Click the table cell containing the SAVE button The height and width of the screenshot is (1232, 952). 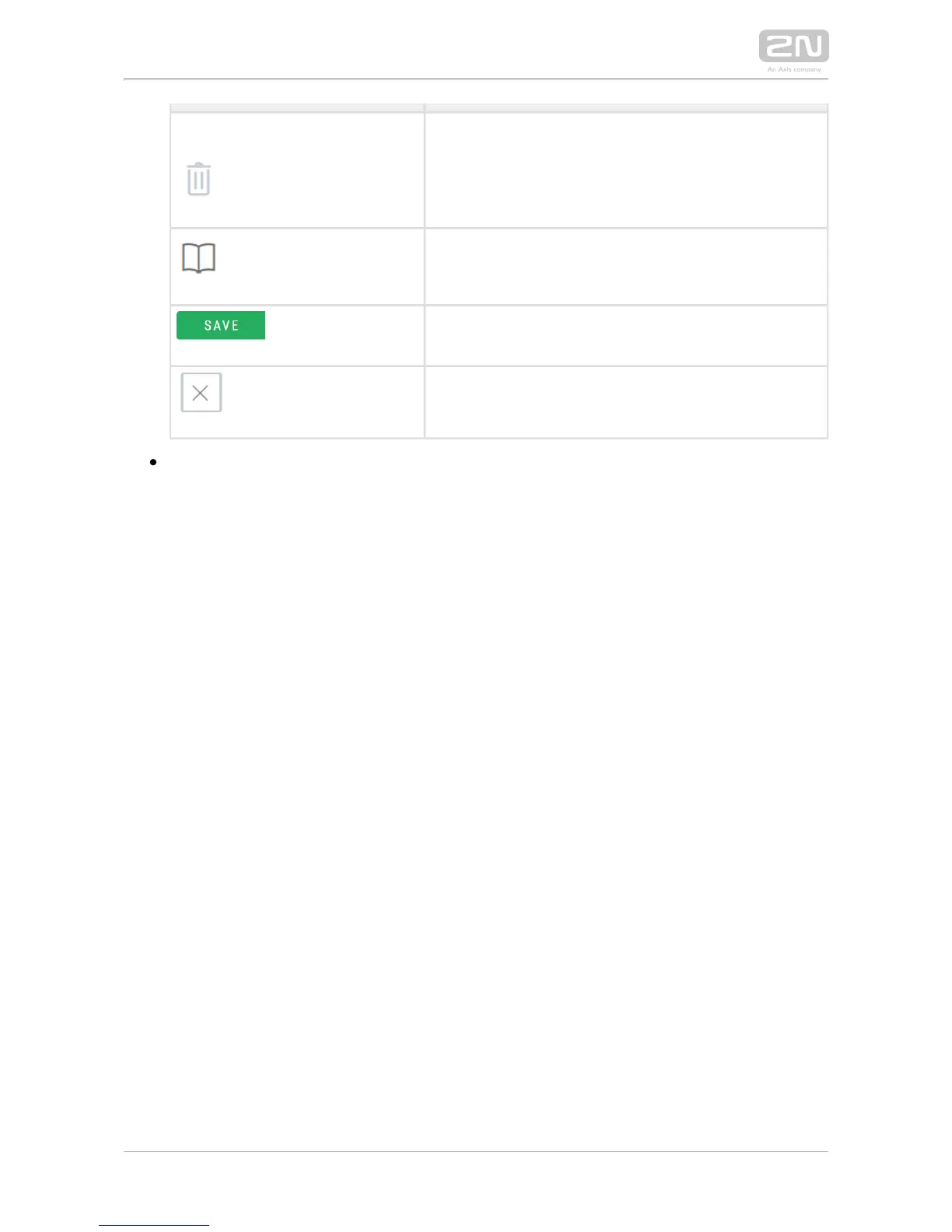point(297,335)
